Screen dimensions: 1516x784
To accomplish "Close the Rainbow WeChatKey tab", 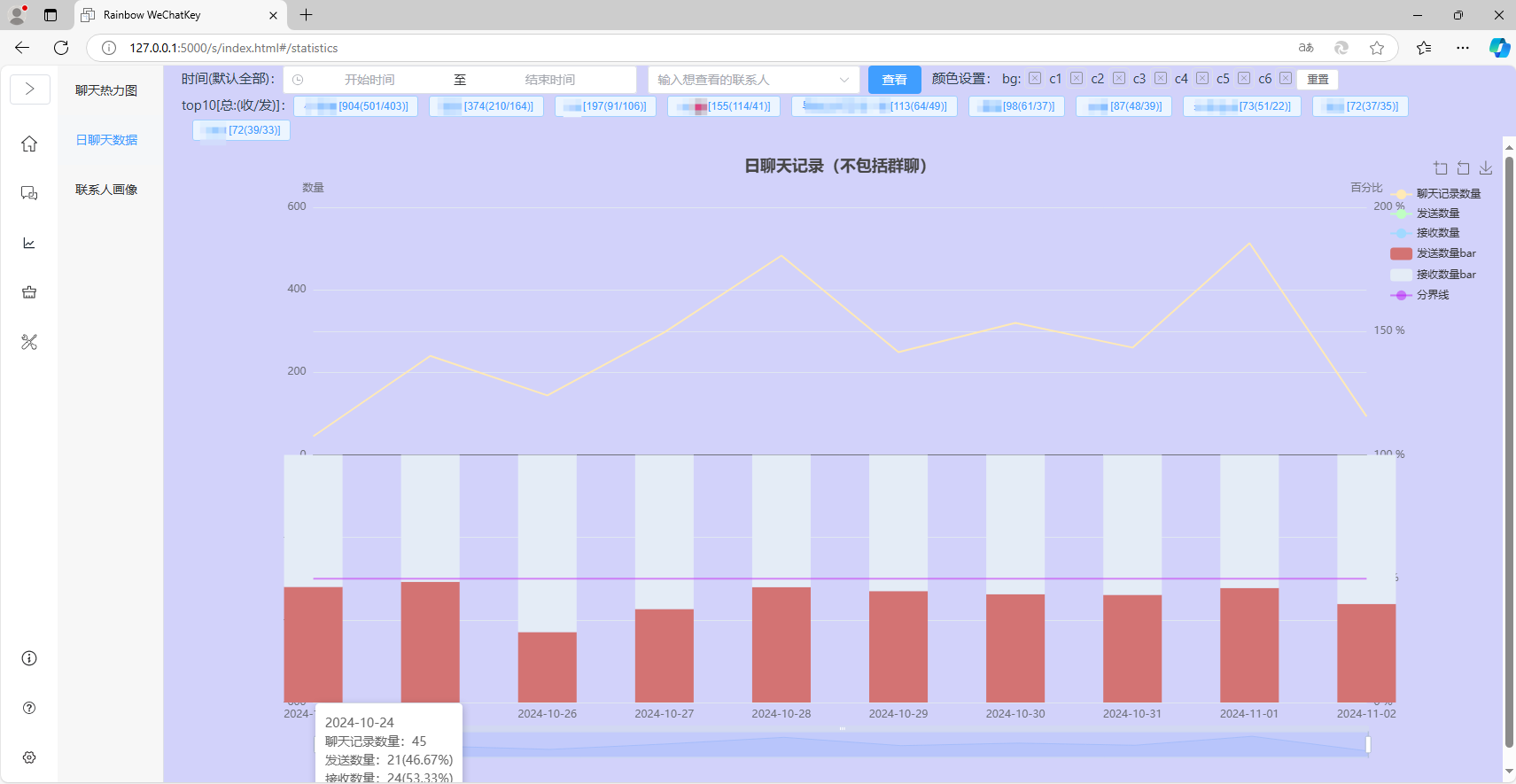I will (273, 15).
